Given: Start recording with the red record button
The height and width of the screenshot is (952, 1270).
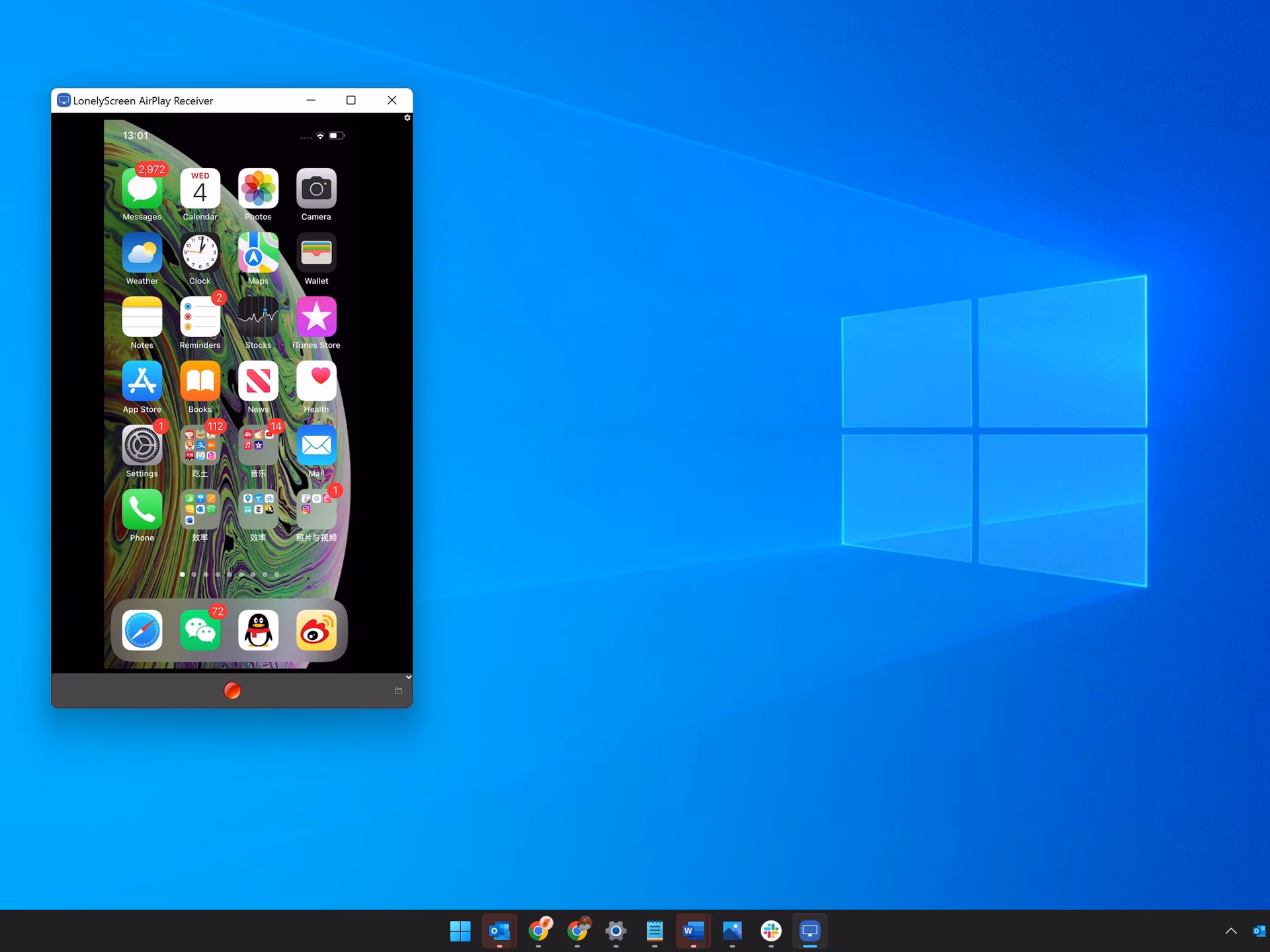Looking at the screenshot, I should tap(232, 690).
